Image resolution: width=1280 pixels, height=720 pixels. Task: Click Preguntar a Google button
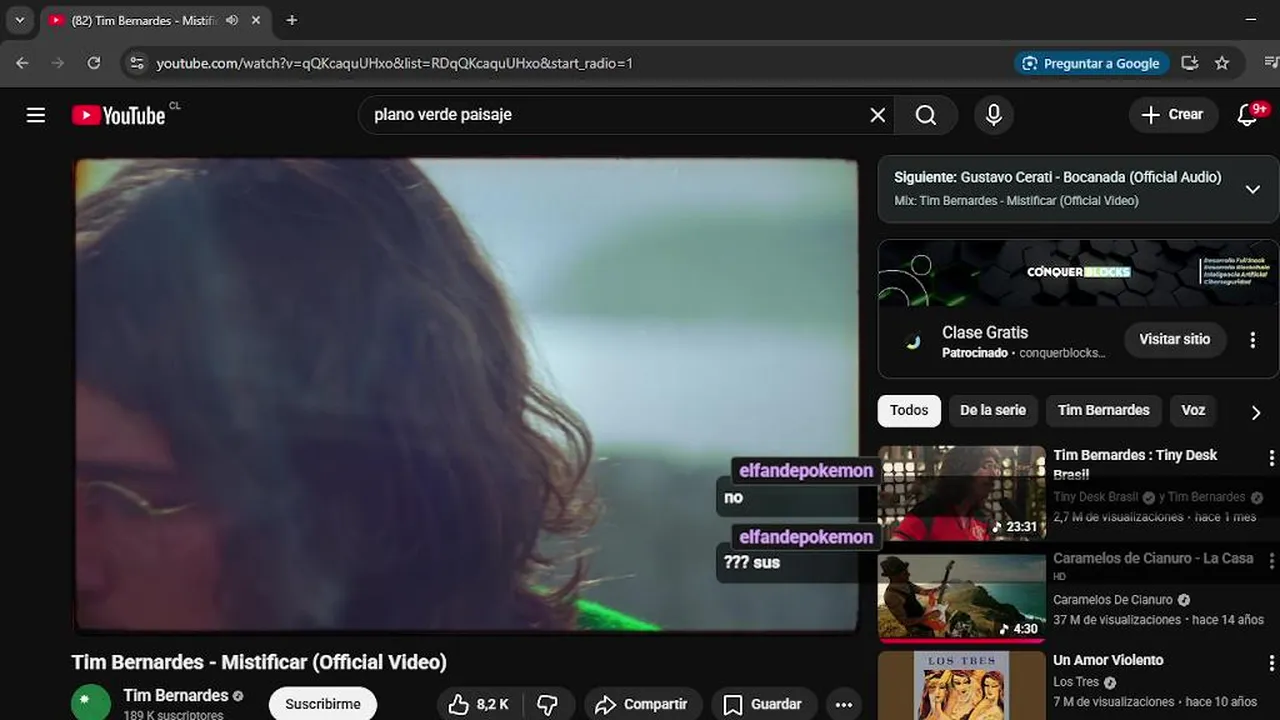click(x=1091, y=63)
